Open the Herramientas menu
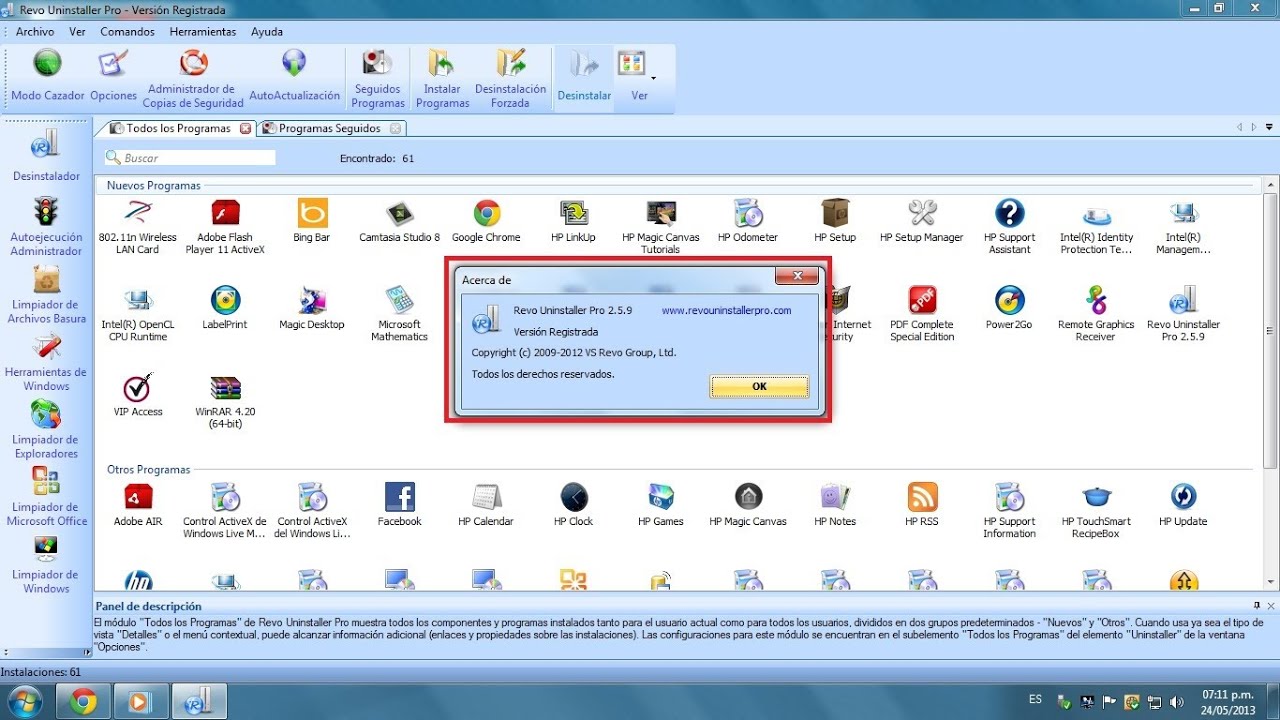 click(x=203, y=32)
